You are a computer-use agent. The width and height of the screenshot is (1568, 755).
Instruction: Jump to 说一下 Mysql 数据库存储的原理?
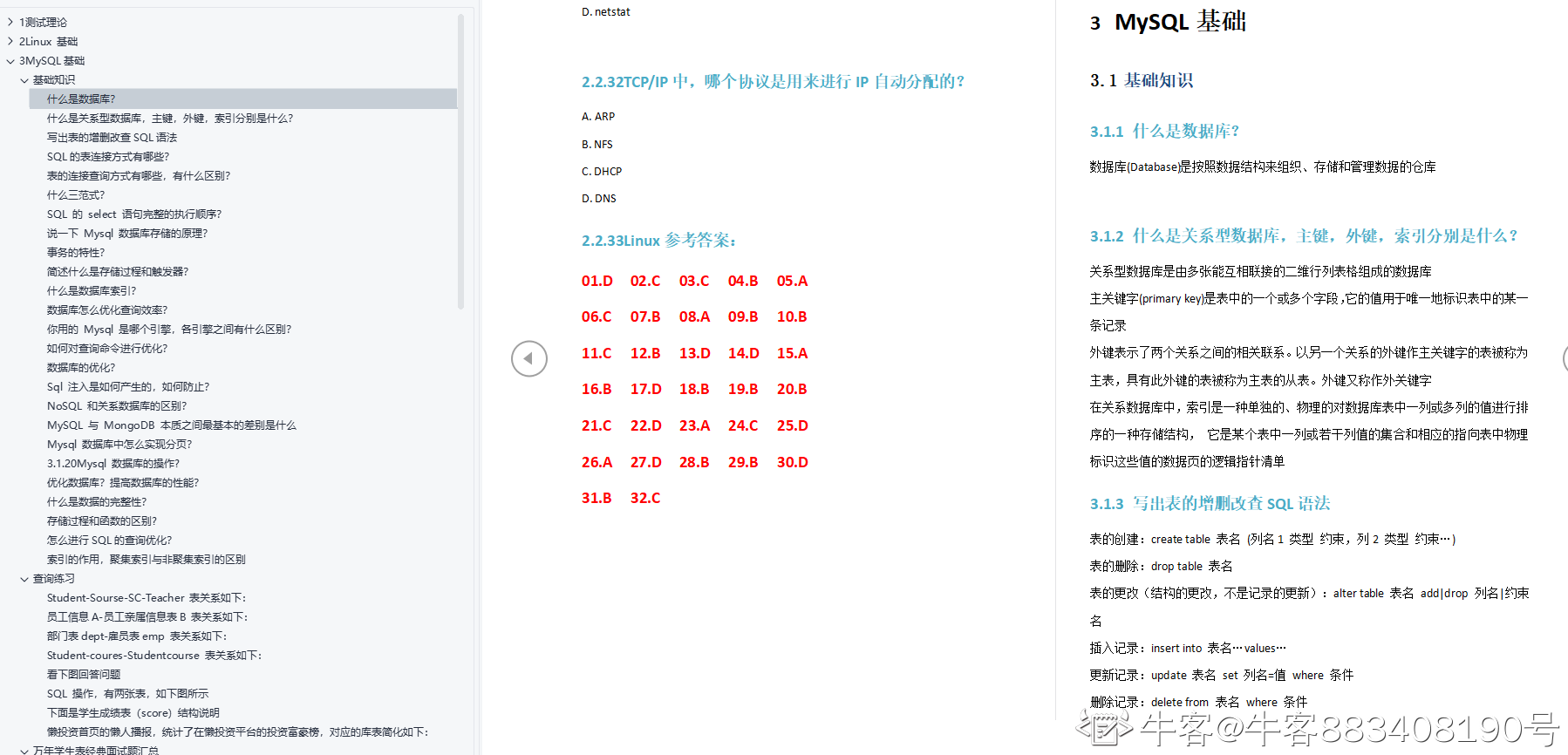127,234
